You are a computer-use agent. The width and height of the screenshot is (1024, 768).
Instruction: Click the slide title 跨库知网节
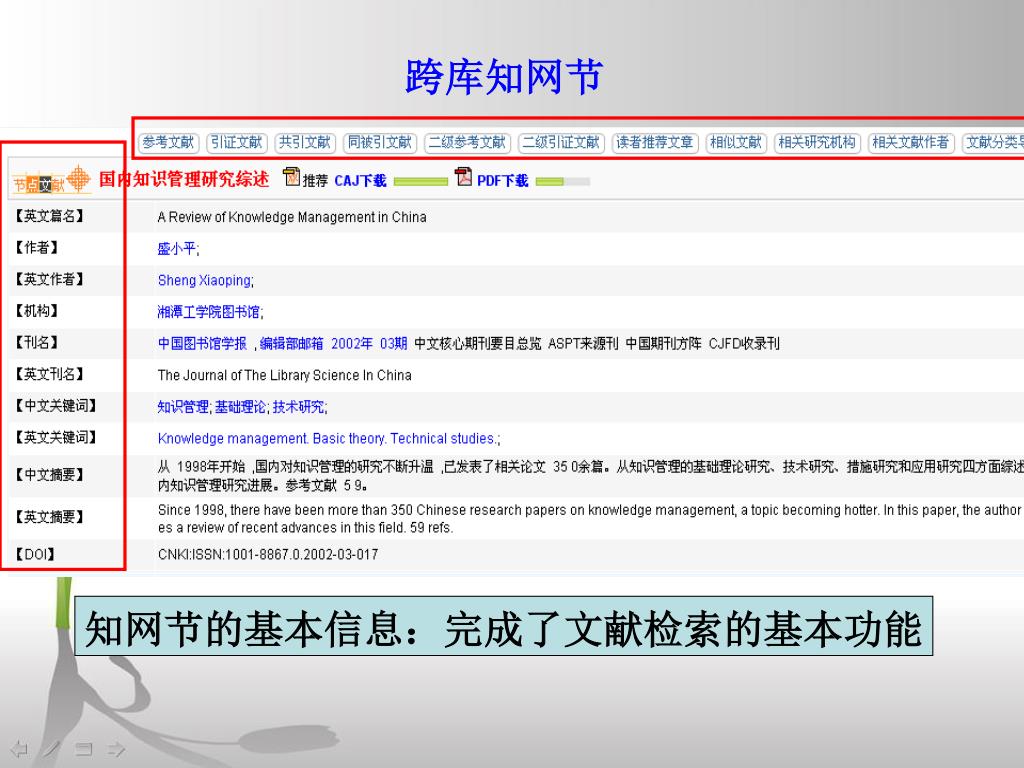[503, 77]
